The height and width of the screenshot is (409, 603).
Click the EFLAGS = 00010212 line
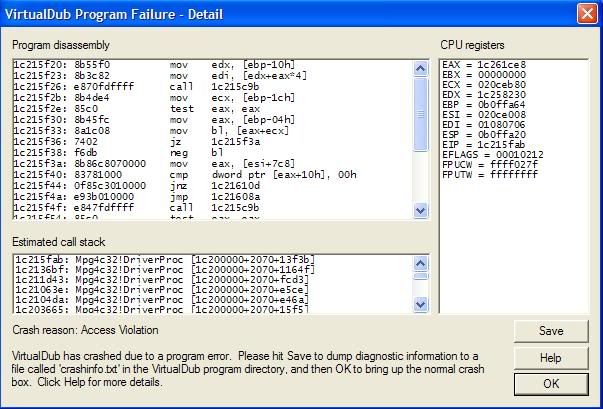(493, 155)
